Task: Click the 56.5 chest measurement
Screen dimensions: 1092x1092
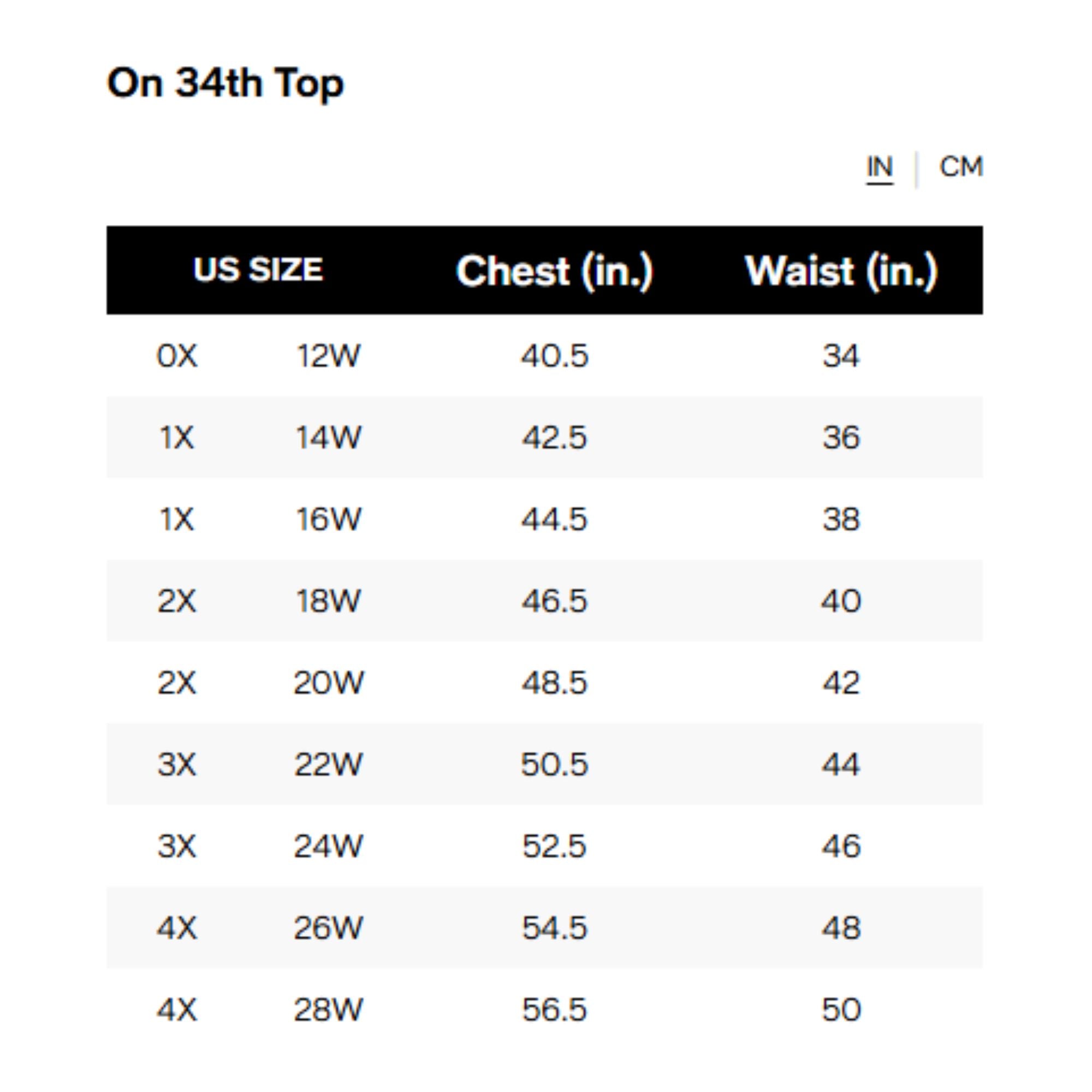Action: pyautogui.click(x=555, y=1010)
